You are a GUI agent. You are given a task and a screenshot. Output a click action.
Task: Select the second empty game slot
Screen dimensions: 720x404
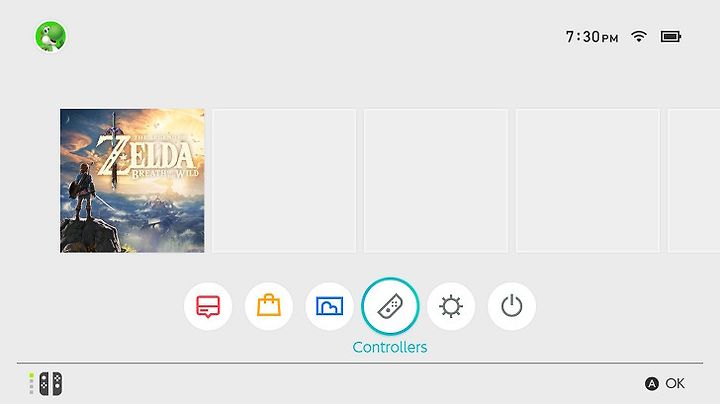pos(436,181)
